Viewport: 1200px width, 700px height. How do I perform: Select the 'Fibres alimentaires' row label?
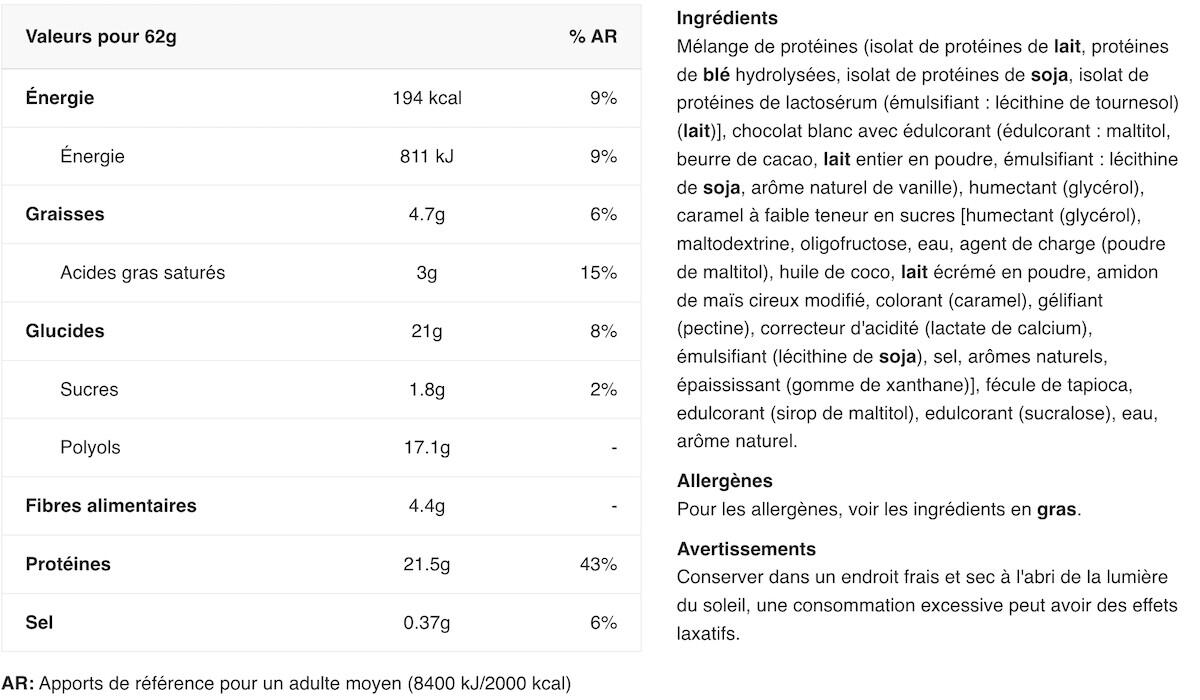(111, 505)
